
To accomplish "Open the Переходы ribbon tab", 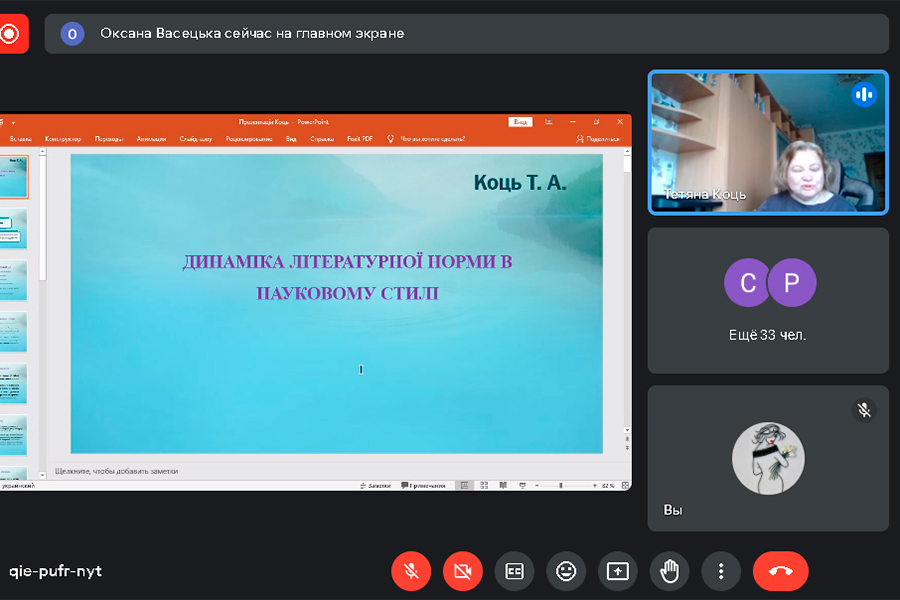I will tap(109, 139).
